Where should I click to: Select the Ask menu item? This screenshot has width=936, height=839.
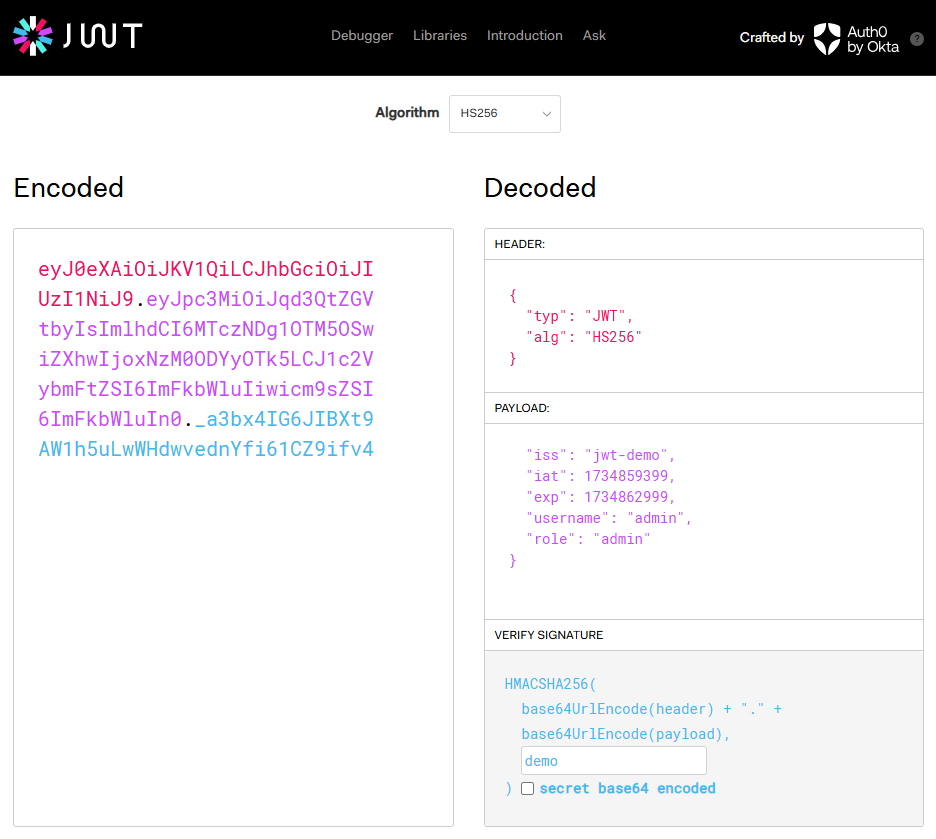(x=594, y=36)
